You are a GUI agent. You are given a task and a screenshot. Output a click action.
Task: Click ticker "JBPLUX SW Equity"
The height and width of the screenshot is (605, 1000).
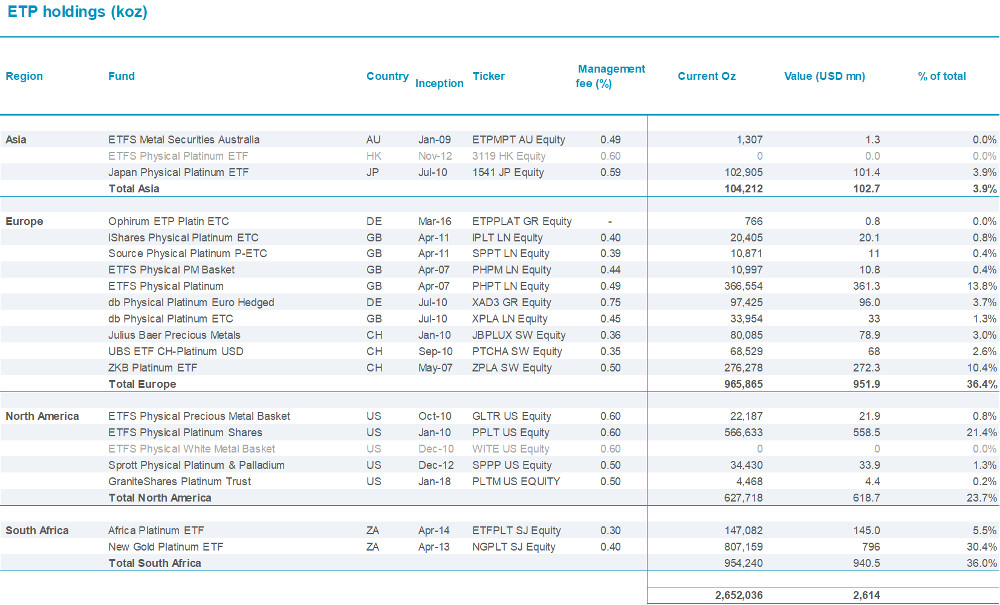[x=519, y=335]
